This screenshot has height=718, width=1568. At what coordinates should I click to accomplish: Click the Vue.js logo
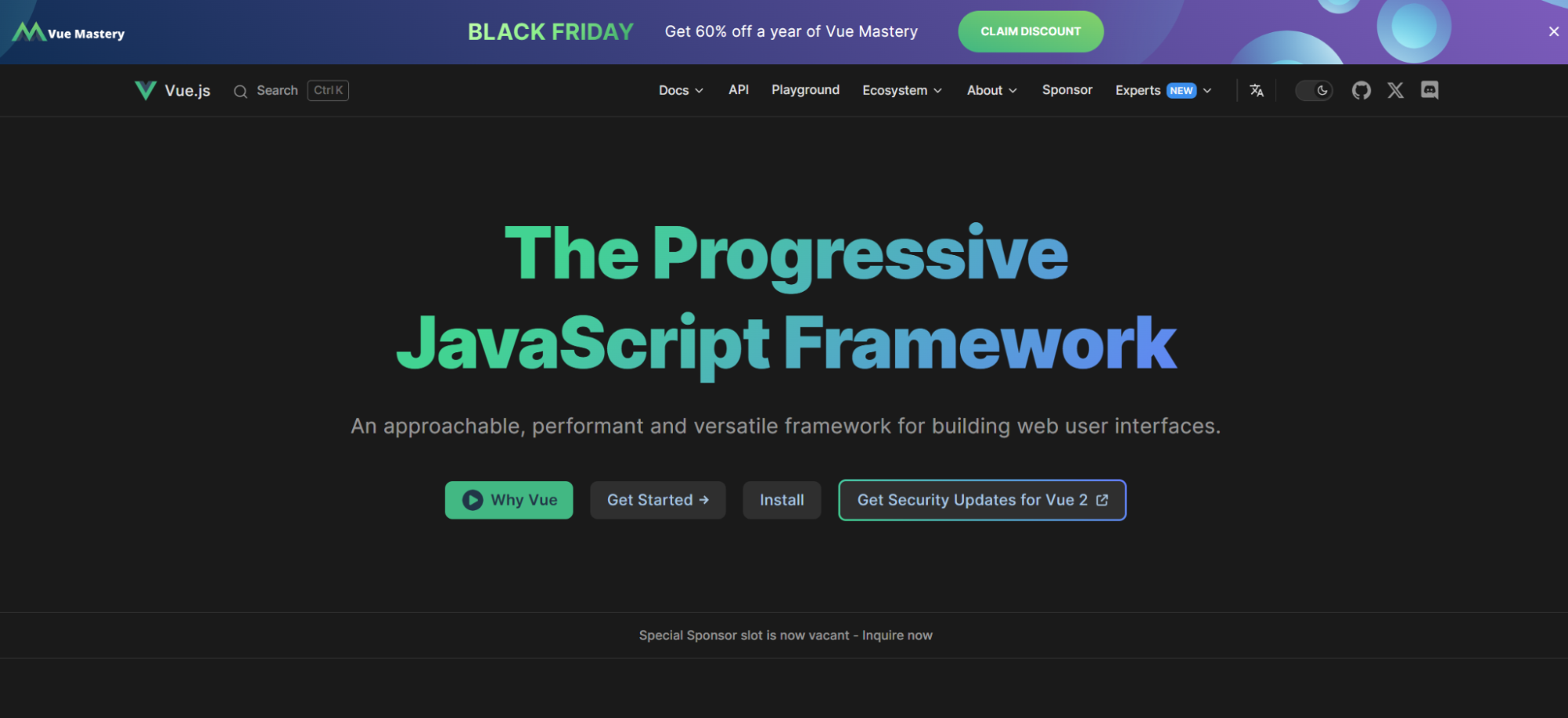pos(146,89)
